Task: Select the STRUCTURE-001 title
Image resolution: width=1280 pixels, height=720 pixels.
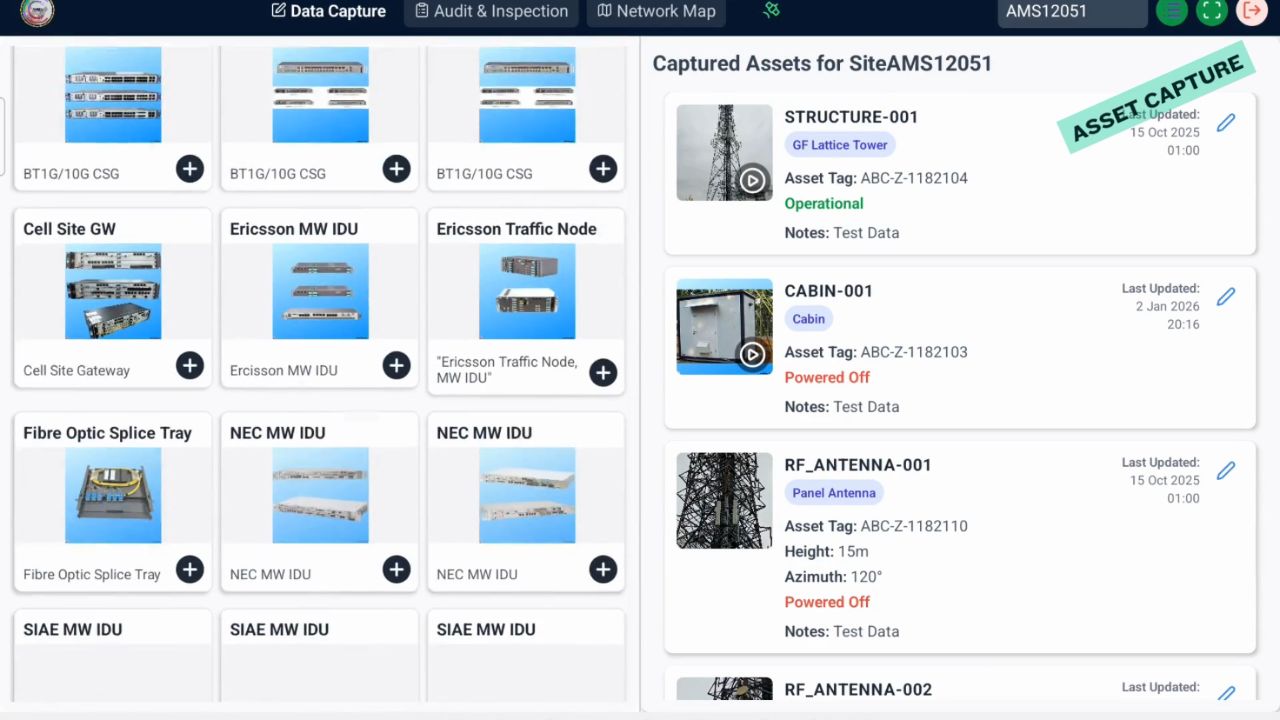Action: click(x=852, y=117)
